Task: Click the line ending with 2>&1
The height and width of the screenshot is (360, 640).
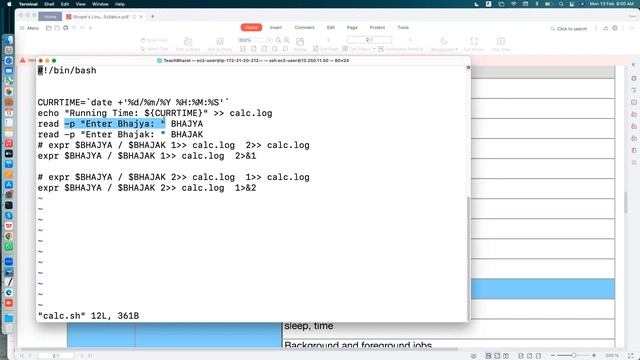Action: click(147, 156)
